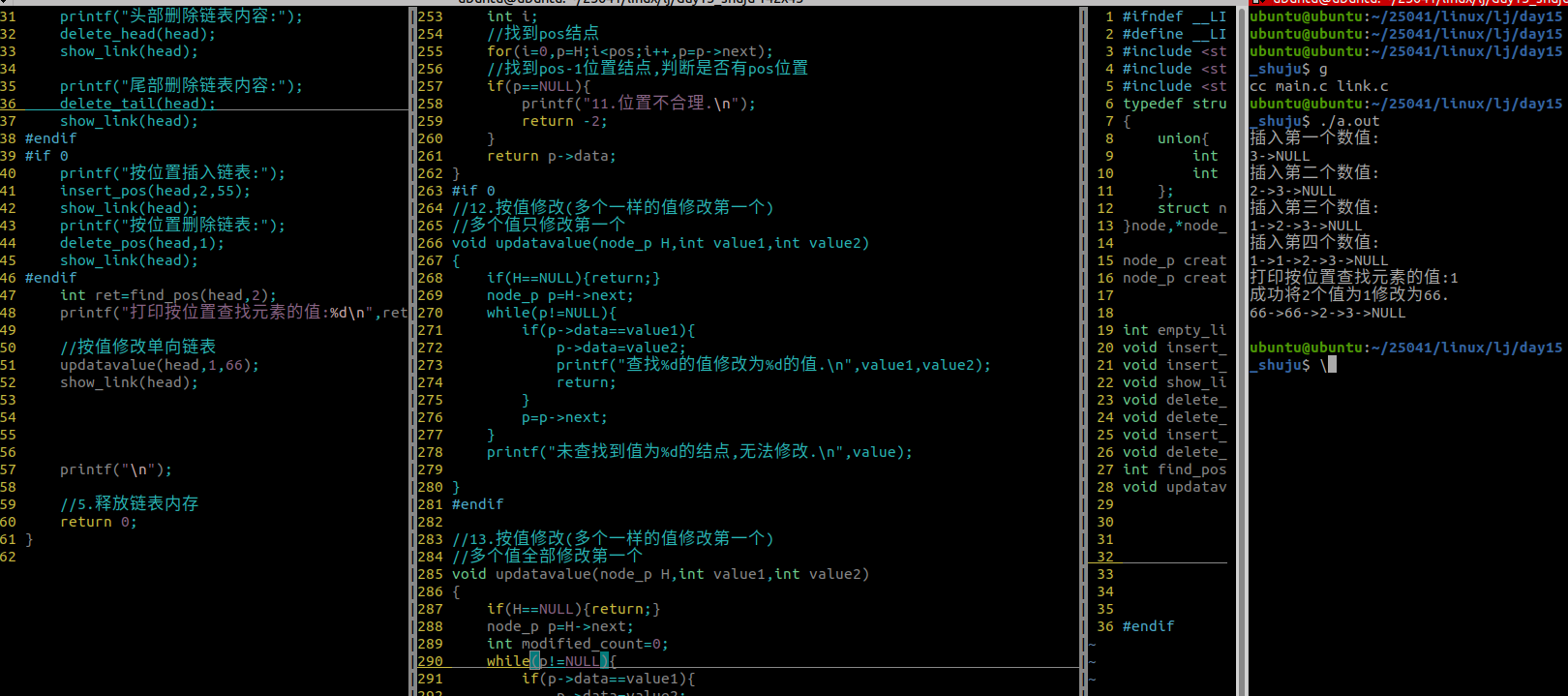
Task: Click show_link(head); on line 37
Action: 129,121
